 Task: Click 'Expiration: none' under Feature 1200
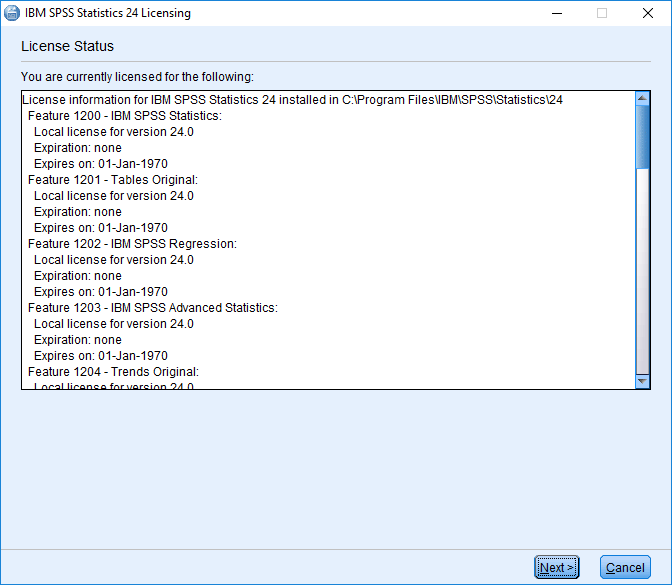[78, 148]
